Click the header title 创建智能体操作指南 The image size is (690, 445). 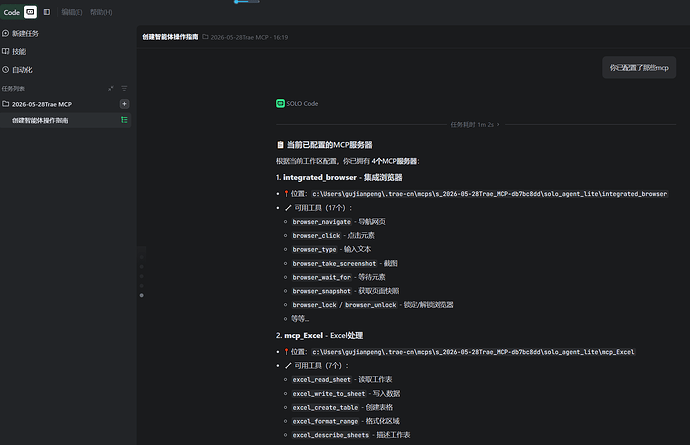point(170,37)
